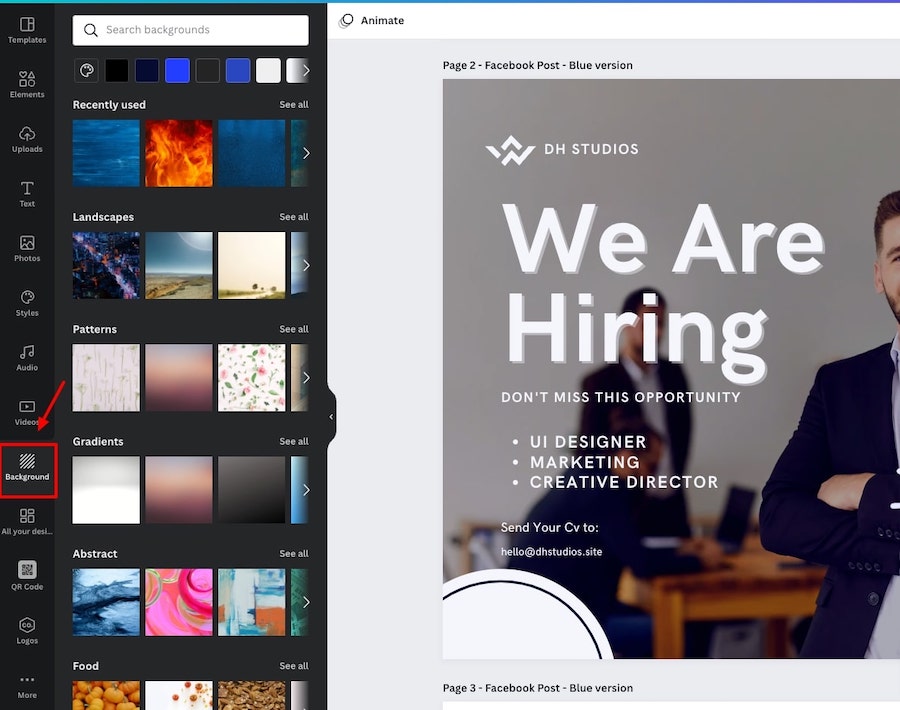This screenshot has height=710, width=900.
Task: See all Gradients backgrounds
Action: (x=294, y=441)
